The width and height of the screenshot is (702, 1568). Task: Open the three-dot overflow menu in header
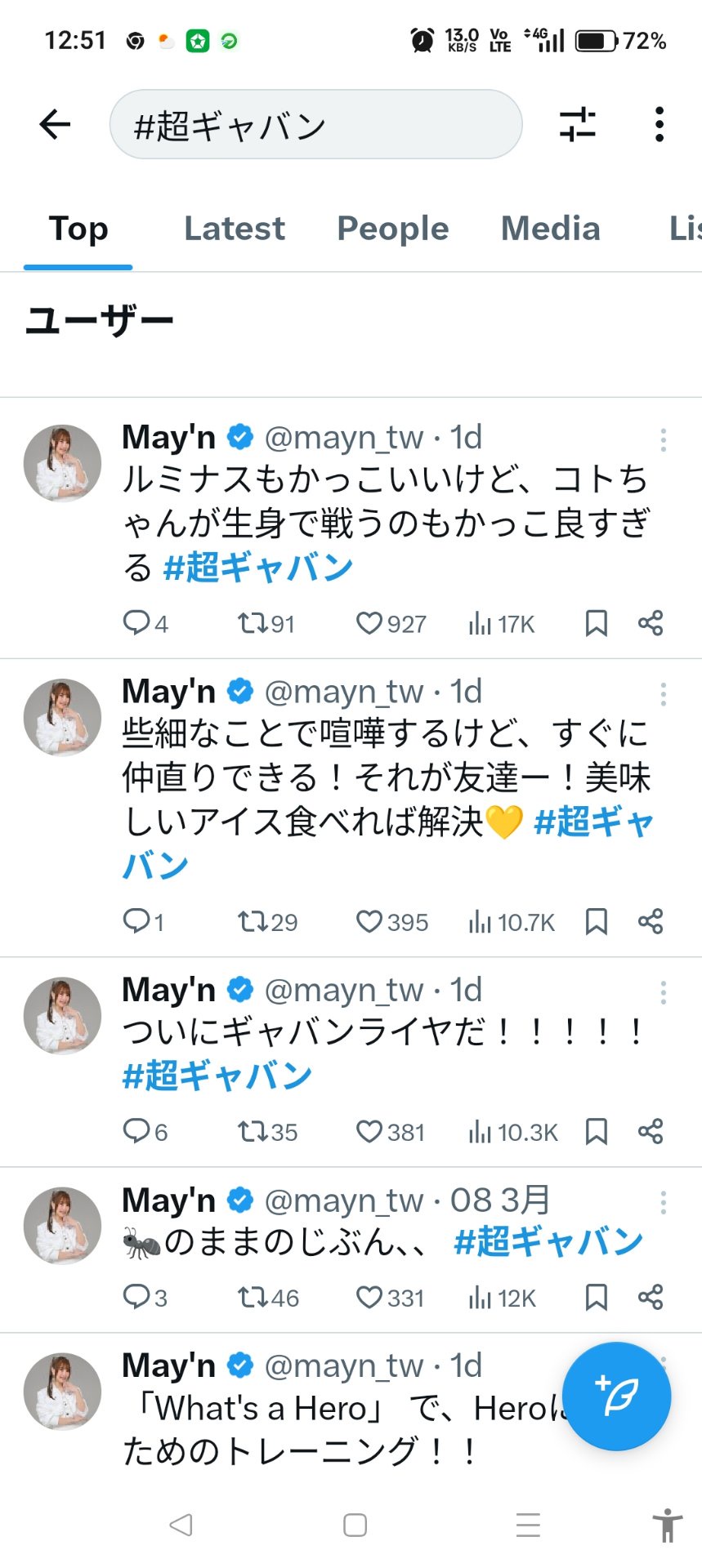point(659,125)
